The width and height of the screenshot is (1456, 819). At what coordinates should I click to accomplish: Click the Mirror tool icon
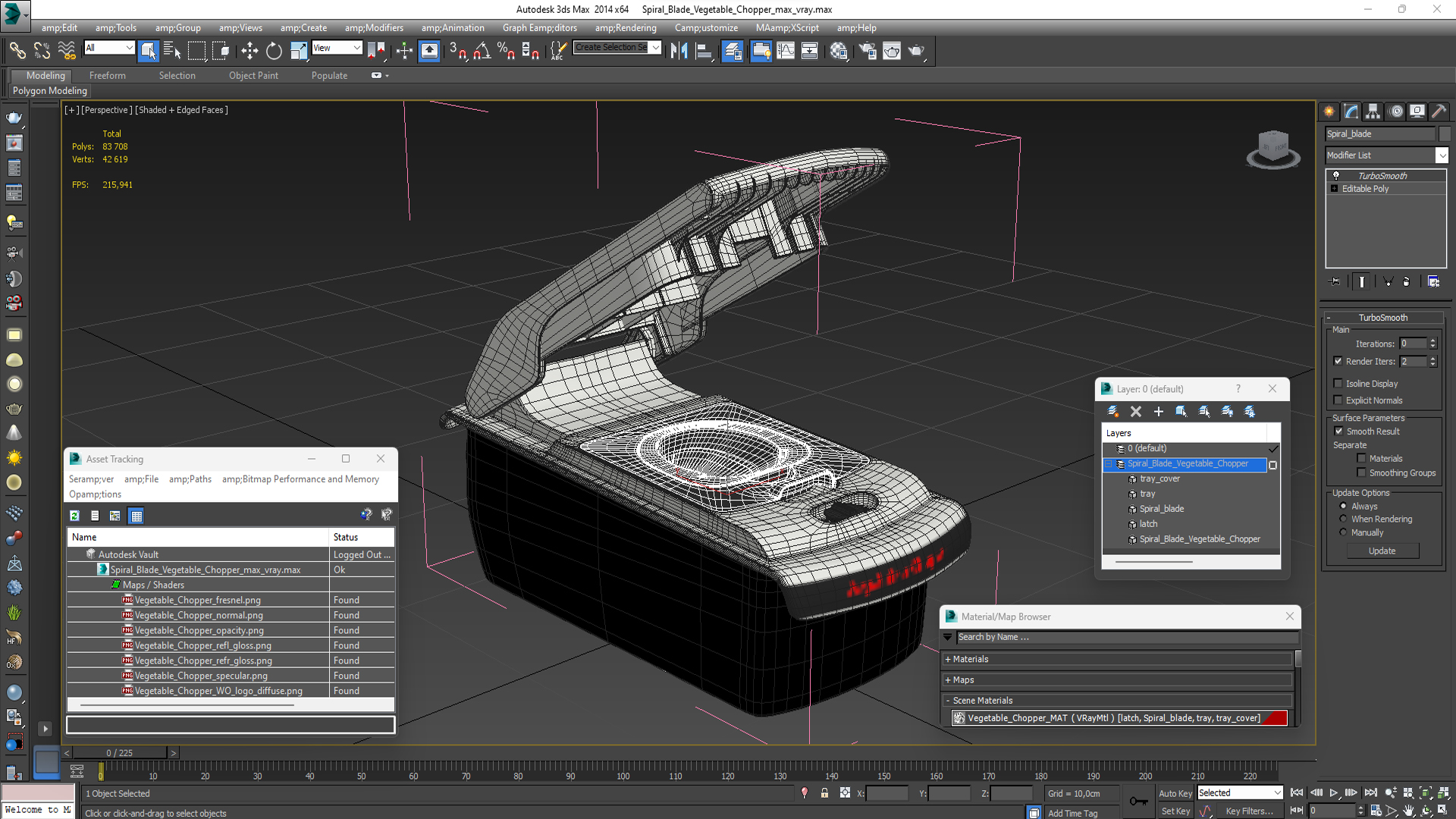pos(679,51)
